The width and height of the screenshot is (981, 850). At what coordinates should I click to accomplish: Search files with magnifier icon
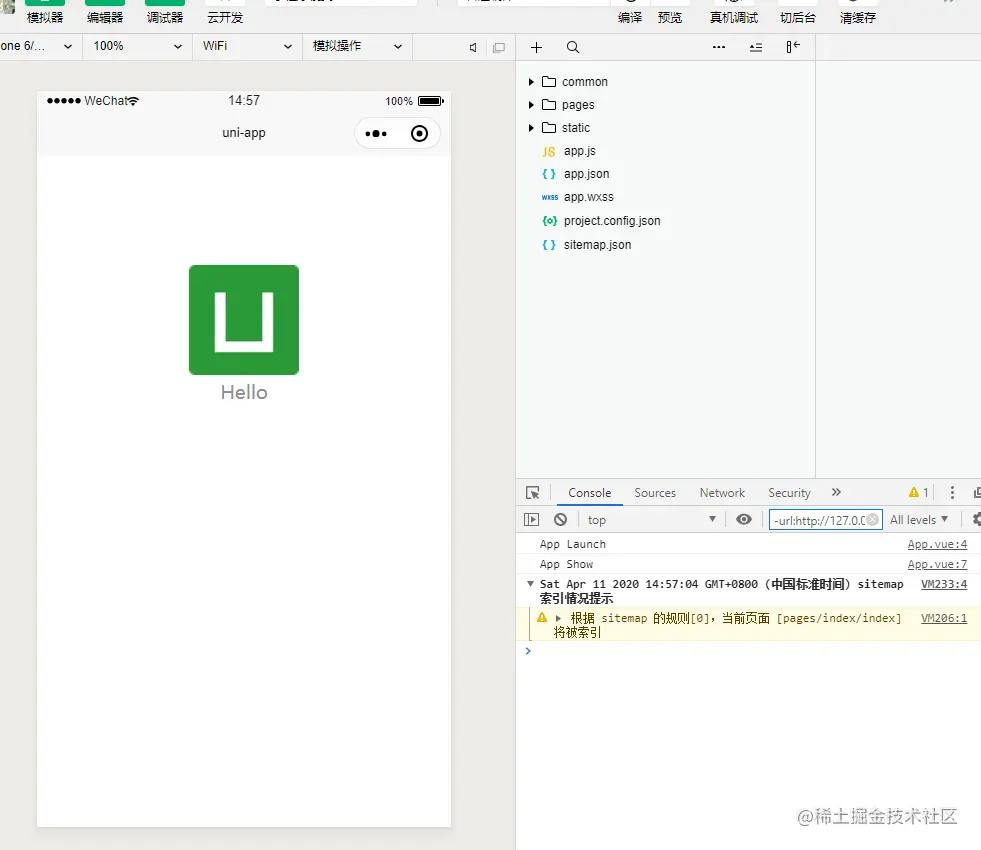pyautogui.click(x=572, y=48)
